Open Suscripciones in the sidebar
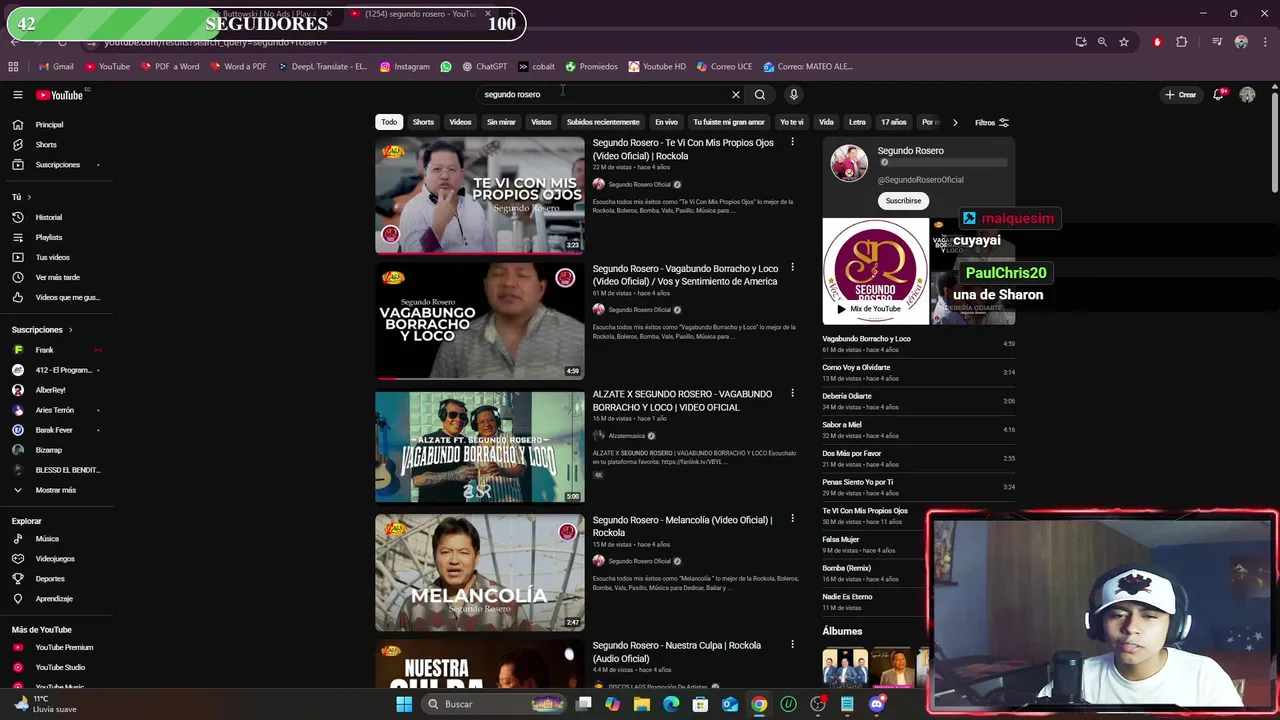Image resolution: width=1280 pixels, height=720 pixels. point(57,165)
